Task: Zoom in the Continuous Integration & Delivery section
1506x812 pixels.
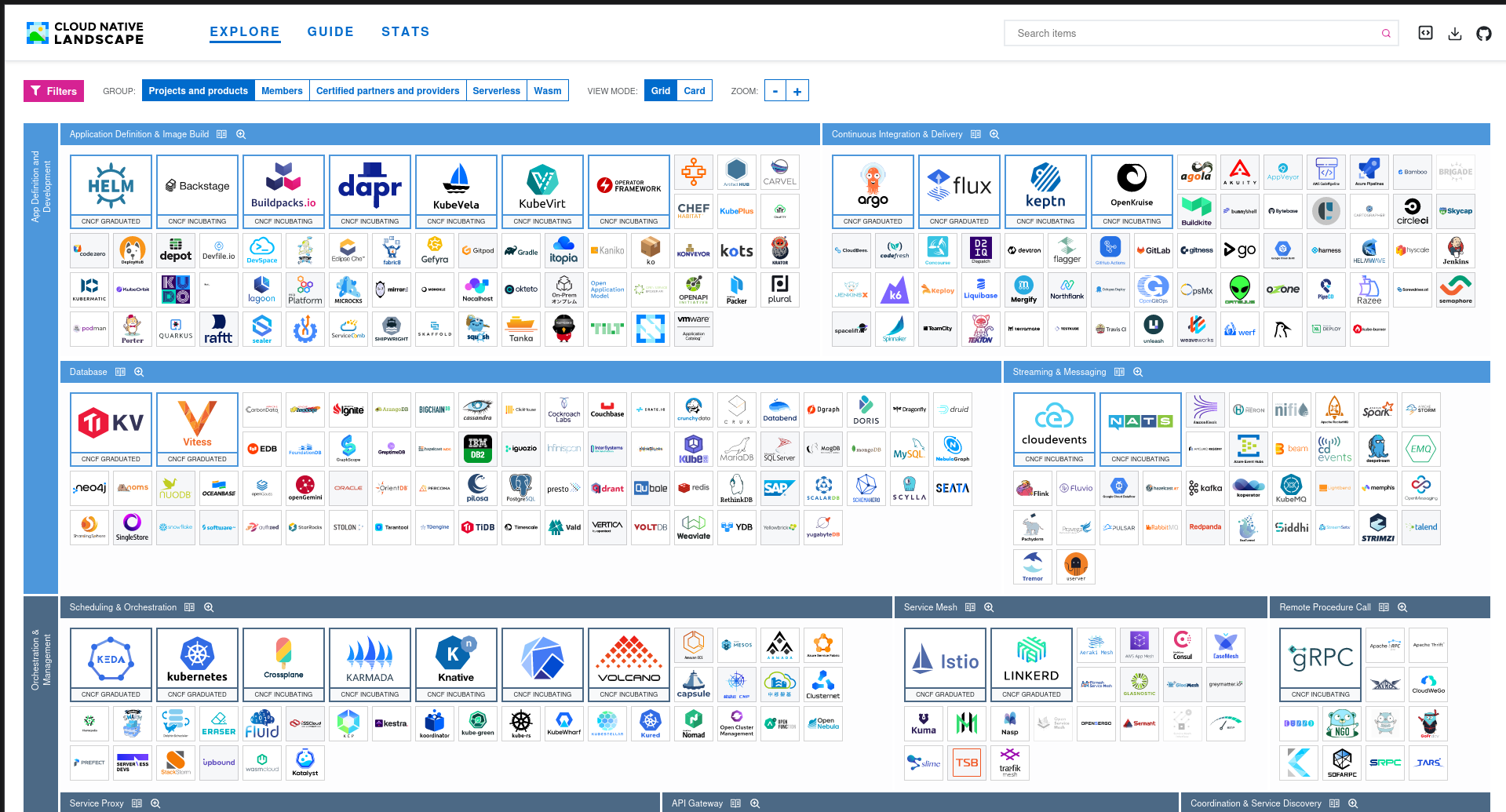Action: click(994, 135)
